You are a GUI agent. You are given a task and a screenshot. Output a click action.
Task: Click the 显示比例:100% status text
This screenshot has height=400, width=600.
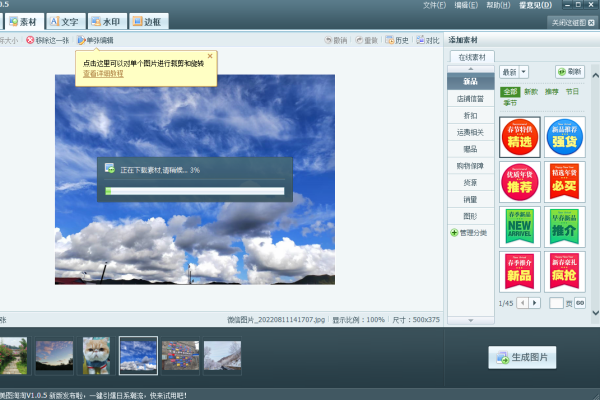tap(358, 320)
